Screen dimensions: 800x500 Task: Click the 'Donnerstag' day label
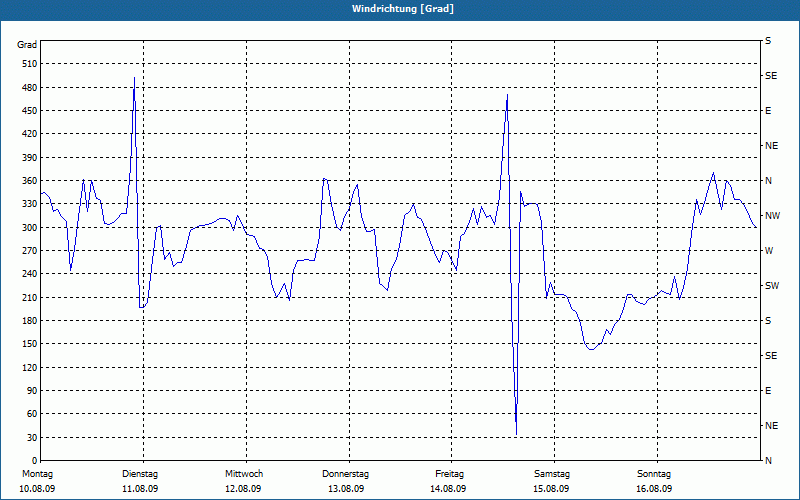click(345, 474)
